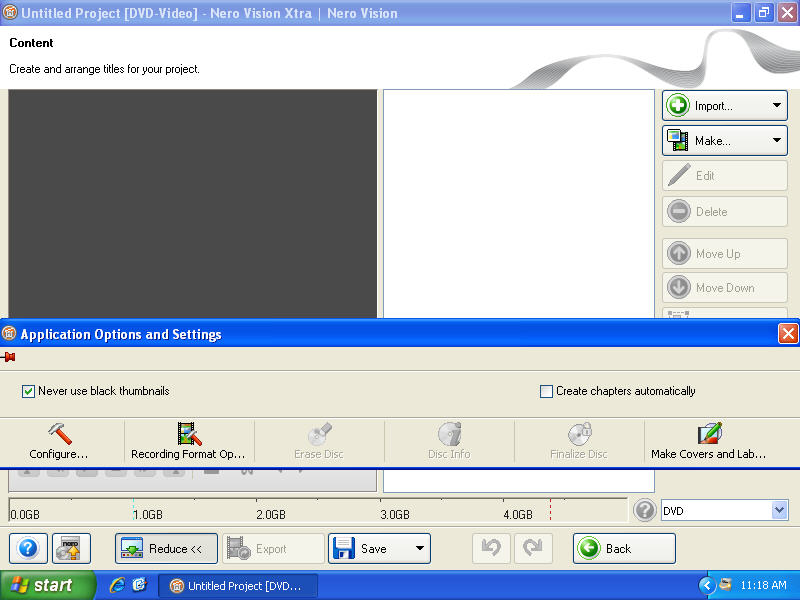The height and width of the screenshot is (600, 800).
Task: Click the grey help icon beside DVD dropdown
Action: click(644, 510)
